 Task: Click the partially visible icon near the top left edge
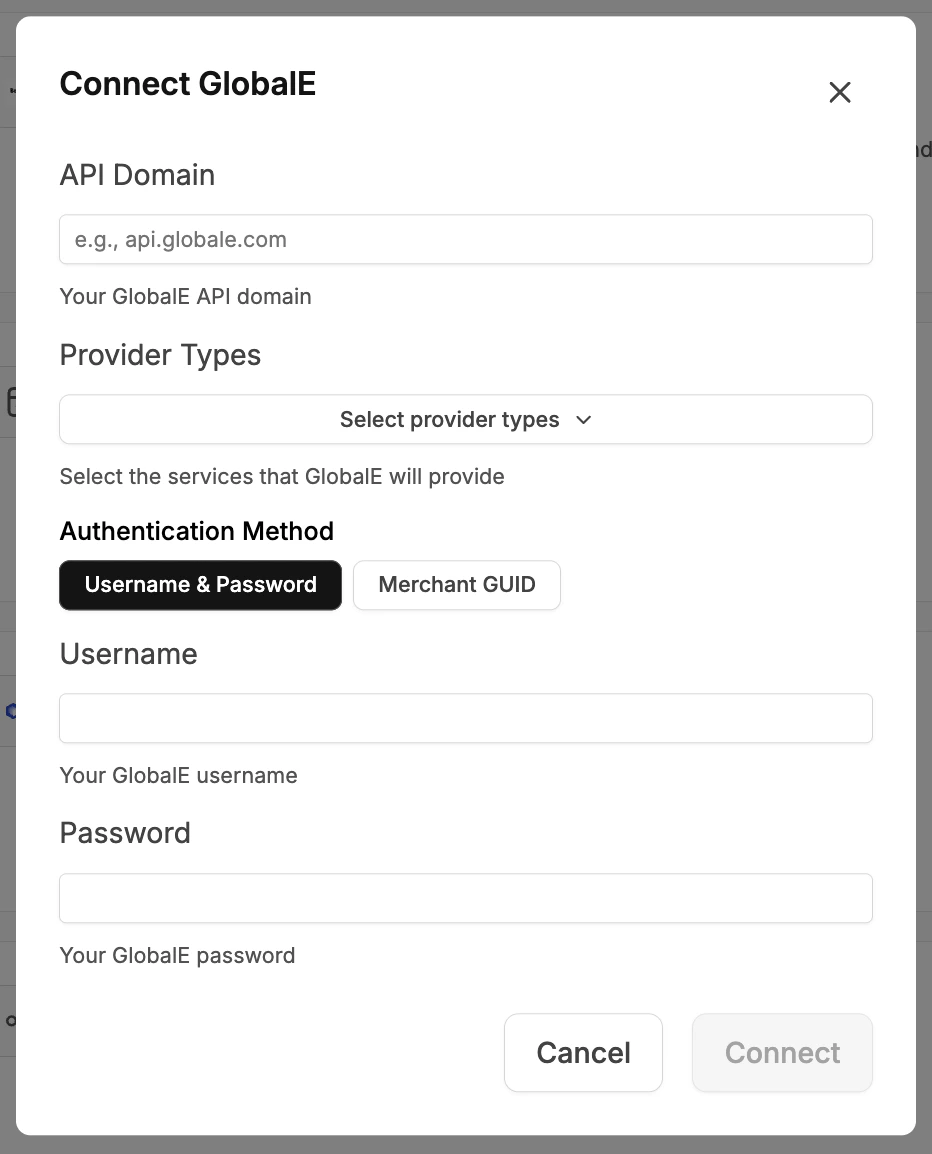11,89
